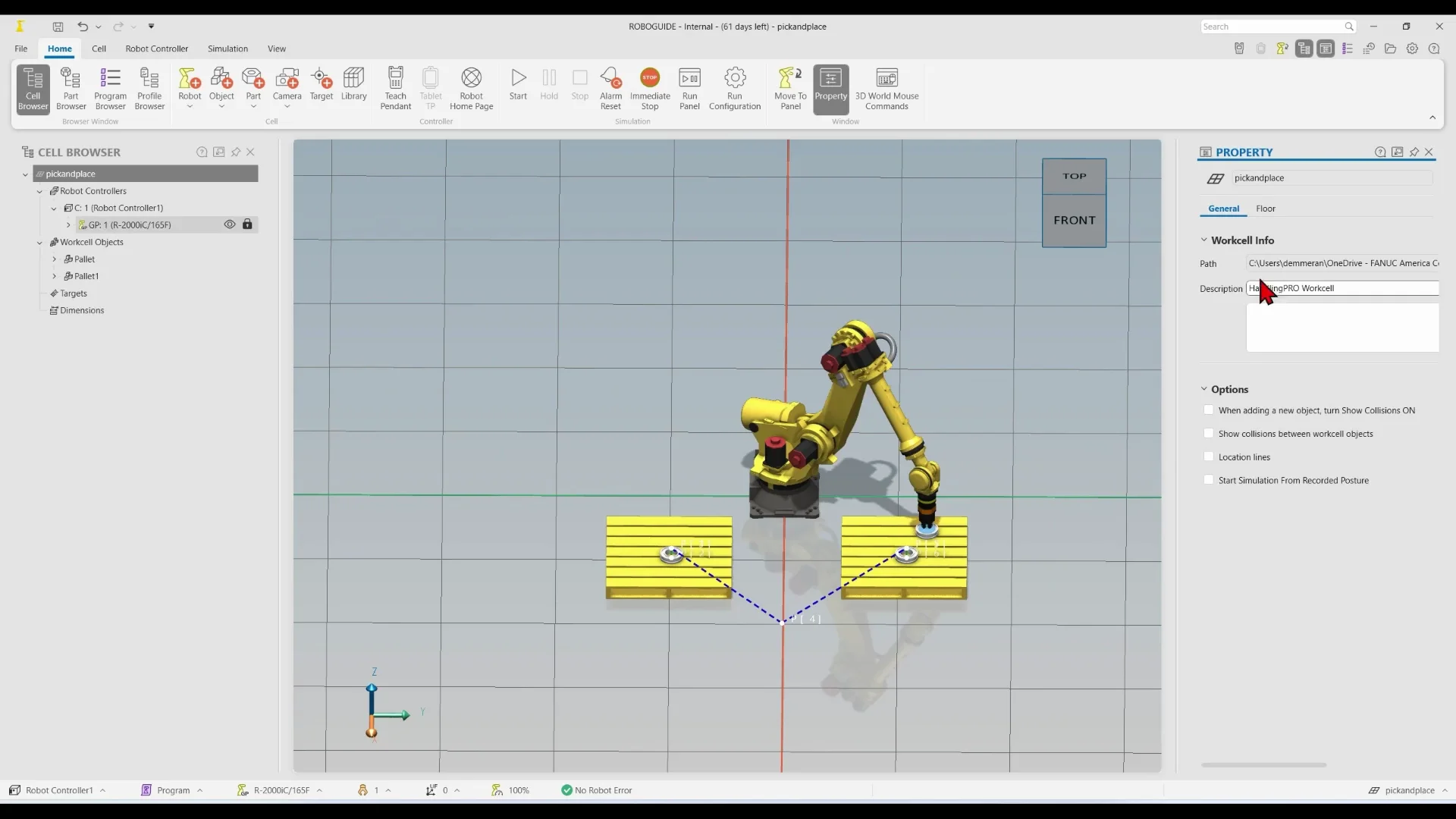Screen dimensions: 1456x819
Task: Switch to Robot Controller ribbon tab
Action: (x=156, y=49)
